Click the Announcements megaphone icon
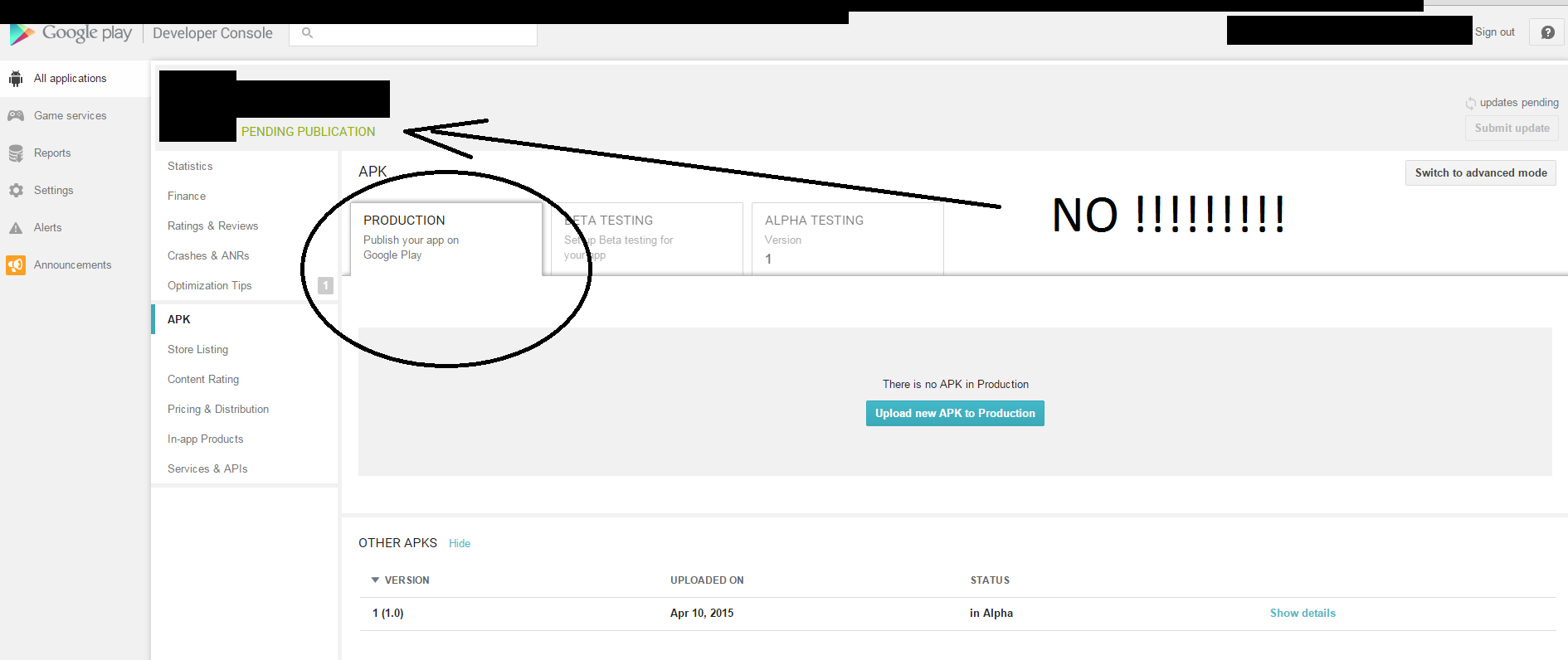Screen dimensions: 1568x660 tap(16, 265)
